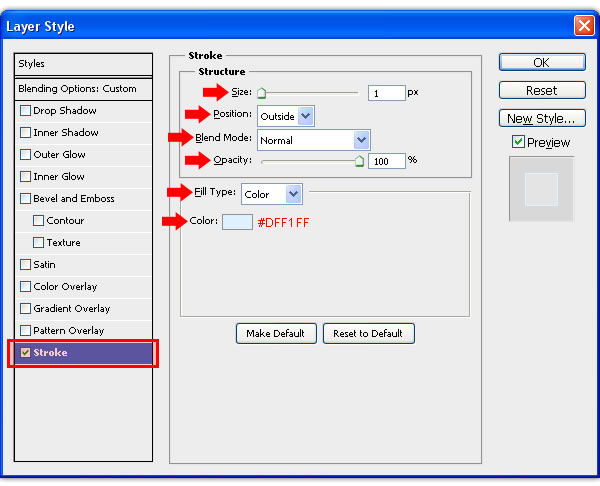Uncheck the Stroke checkbox
Screen dimensions: 600x486
click(25, 353)
